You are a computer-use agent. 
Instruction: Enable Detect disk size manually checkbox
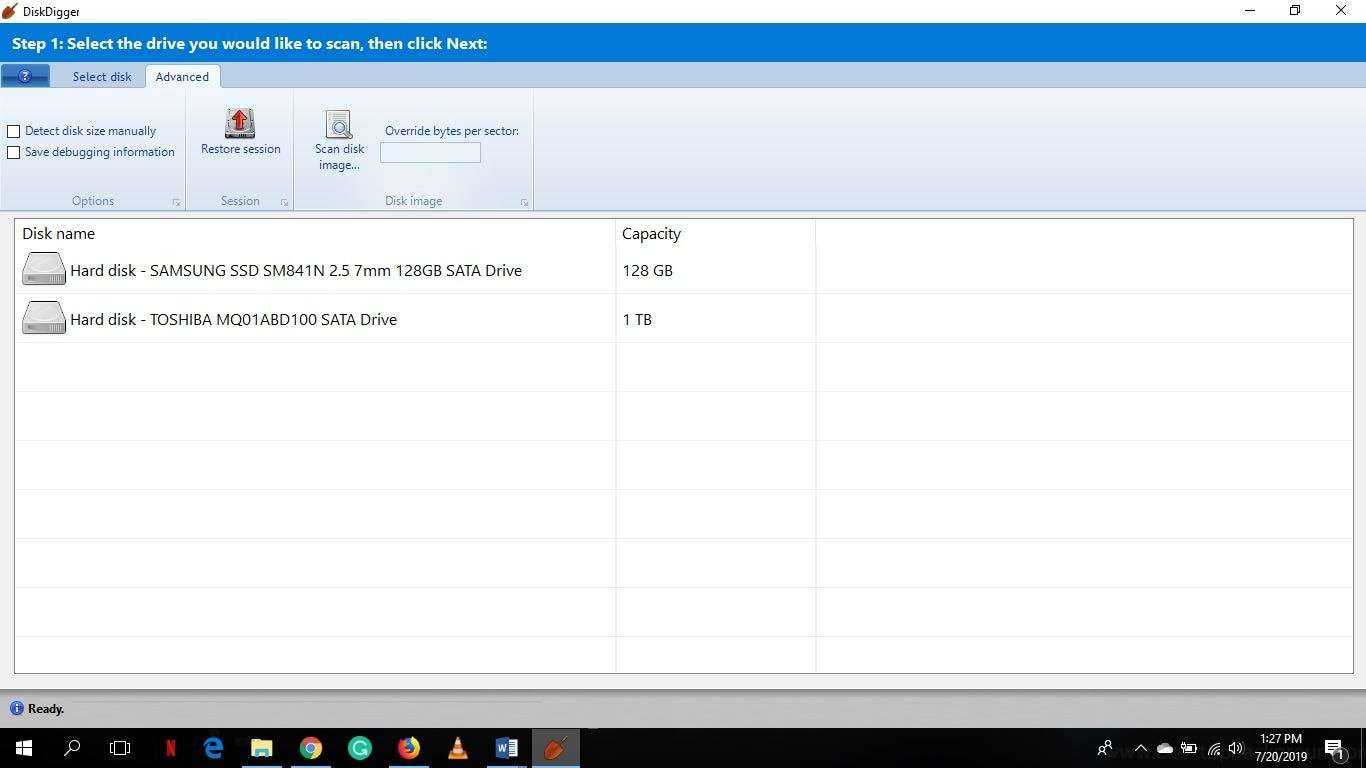click(x=14, y=131)
